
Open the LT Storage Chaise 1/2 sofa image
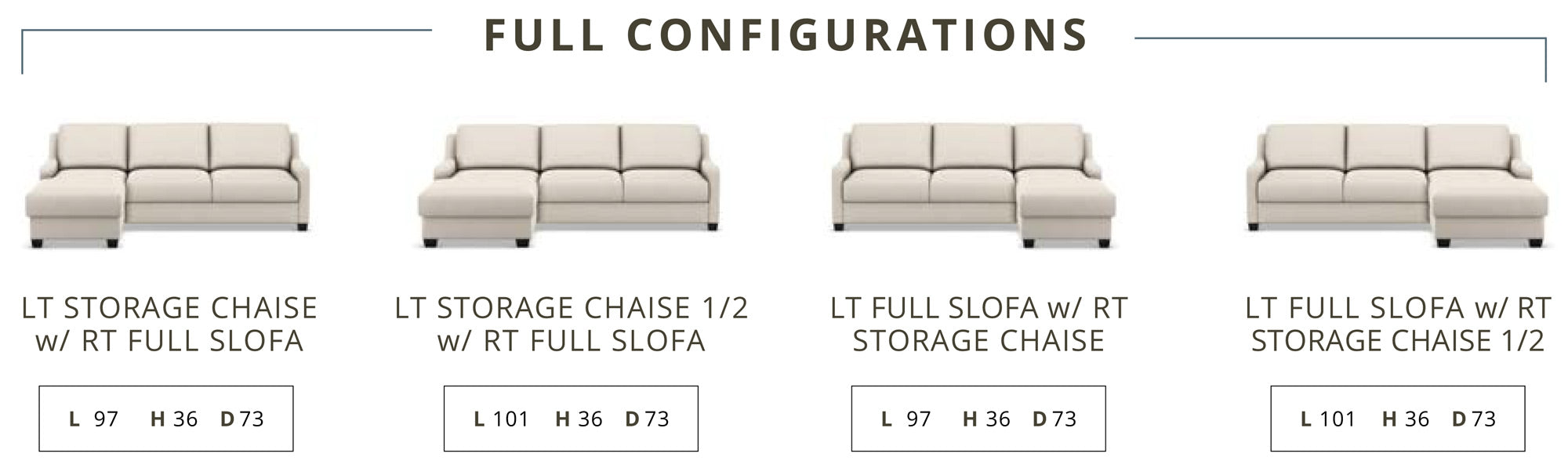pyautogui.click(x=568, y=185)
